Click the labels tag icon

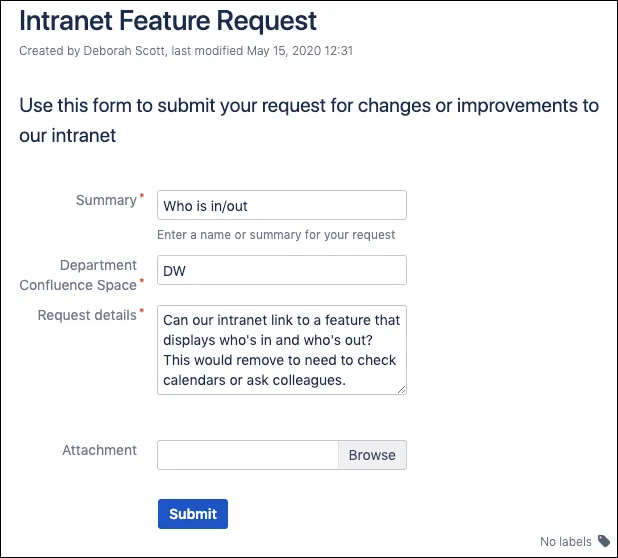coord(604,541)
